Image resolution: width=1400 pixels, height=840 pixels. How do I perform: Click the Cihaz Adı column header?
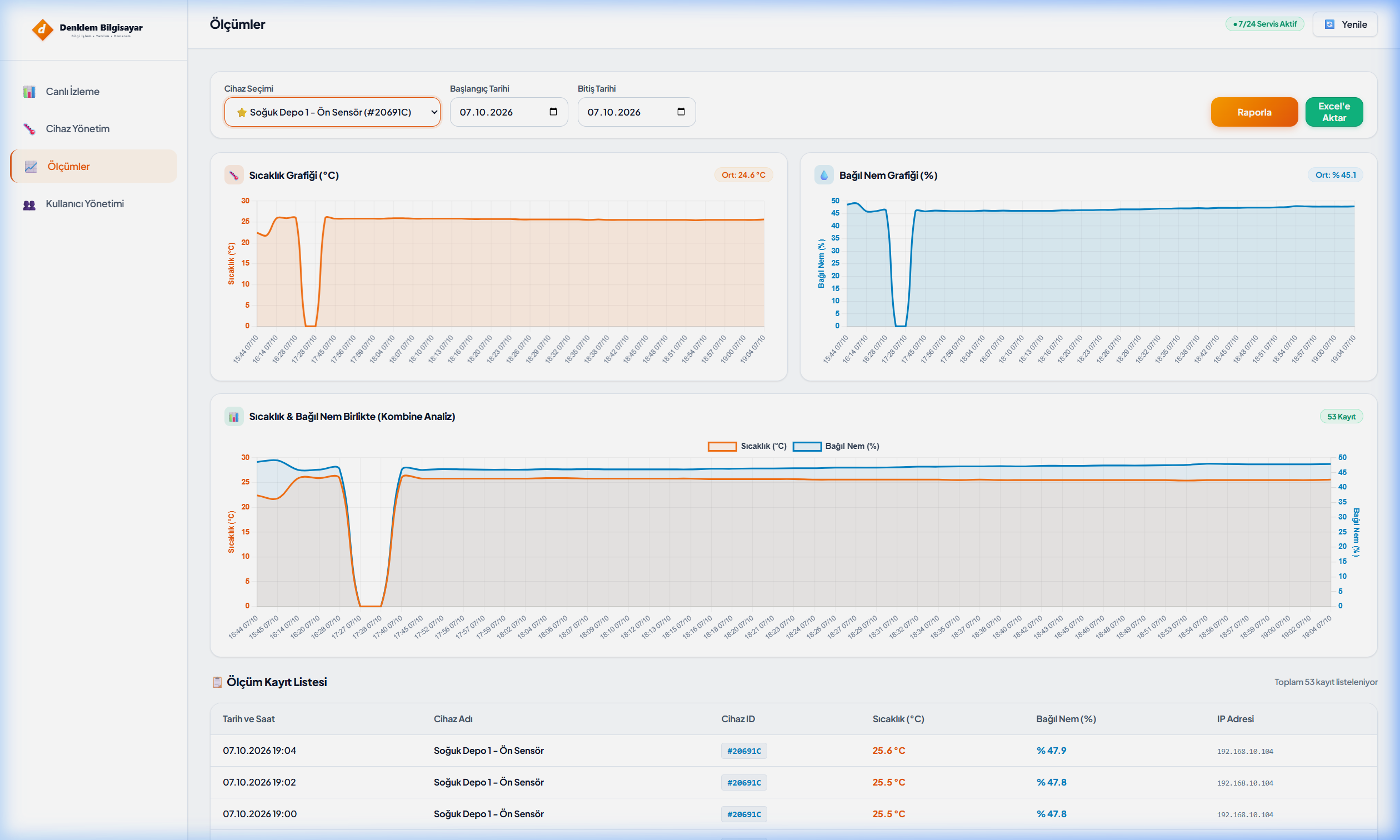pyautogui.click(x=453, y=719)
